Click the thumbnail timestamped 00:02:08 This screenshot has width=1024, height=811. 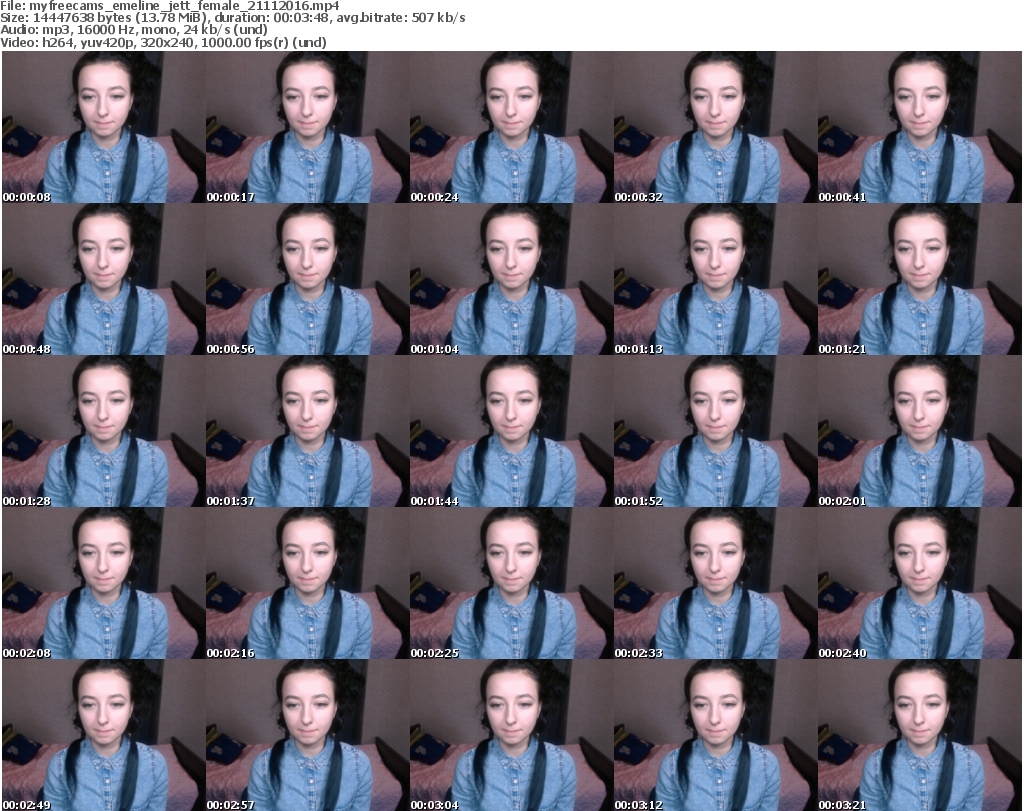tap(104, 583)
